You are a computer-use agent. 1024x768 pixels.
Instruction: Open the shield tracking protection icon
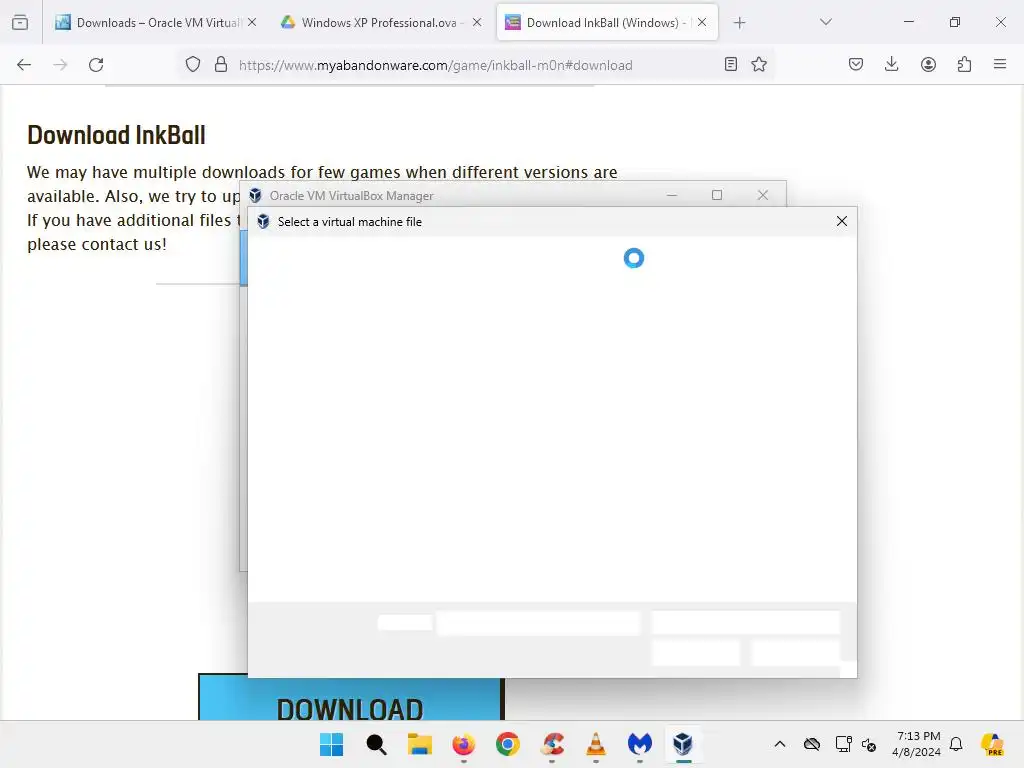click(193, 65)
